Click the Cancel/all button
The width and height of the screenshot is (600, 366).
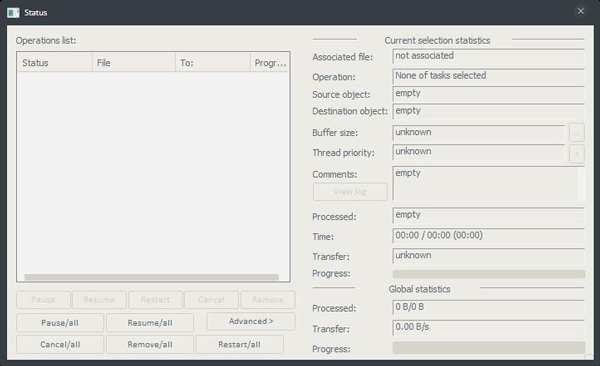click(60, 344)
